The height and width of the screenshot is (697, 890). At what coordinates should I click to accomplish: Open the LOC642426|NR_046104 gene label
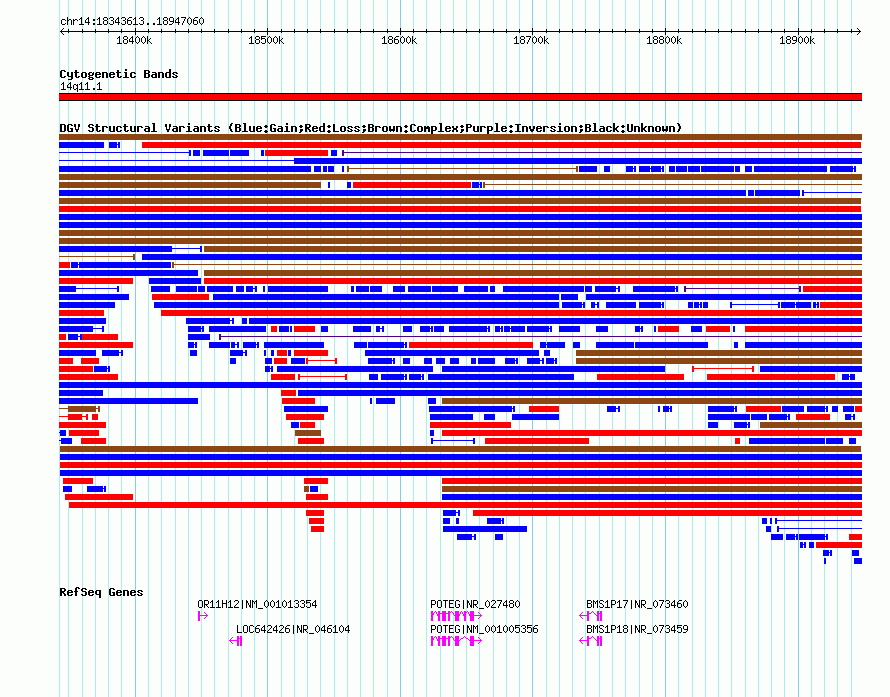point(293,629)
